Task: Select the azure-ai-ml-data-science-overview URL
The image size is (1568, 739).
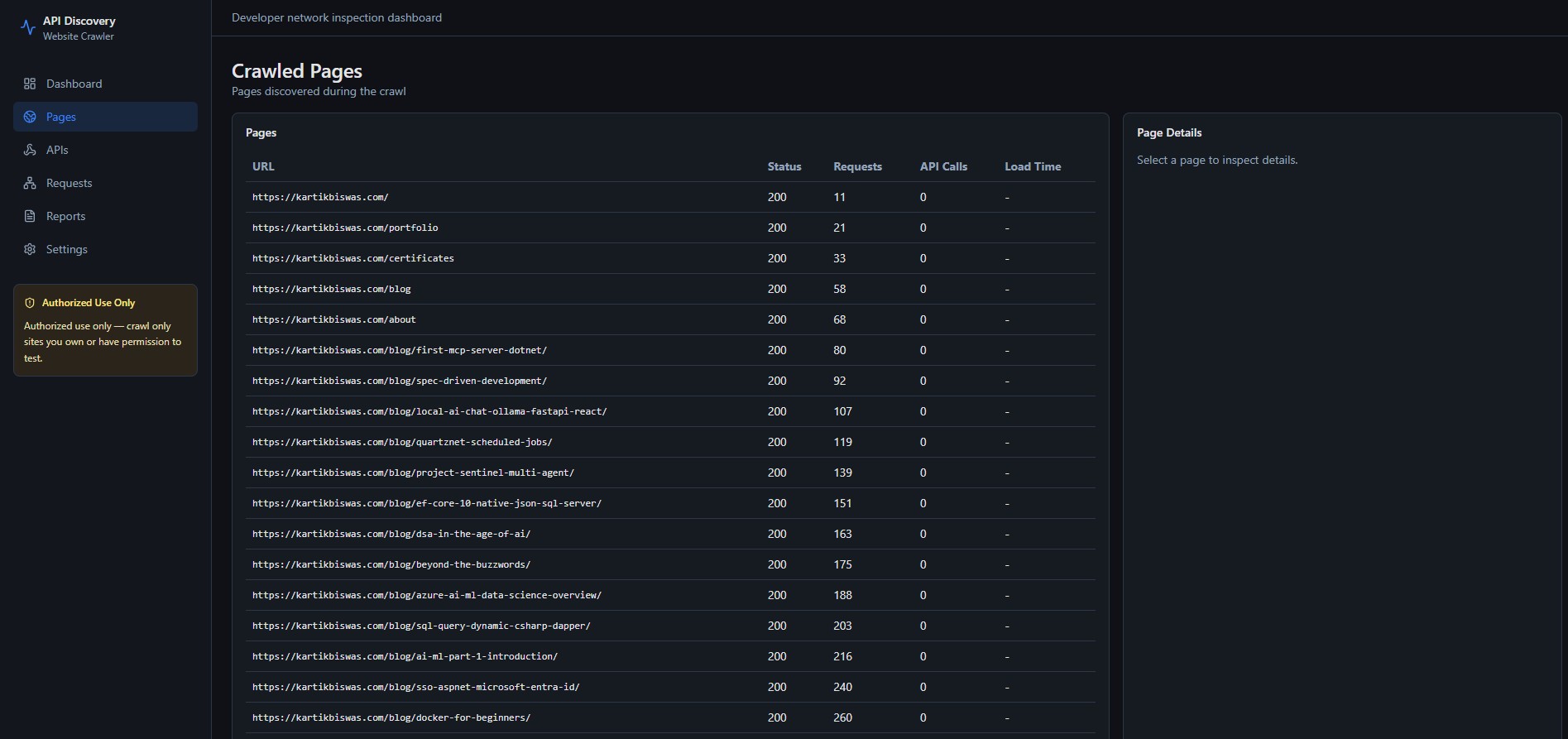Action: 427,595
